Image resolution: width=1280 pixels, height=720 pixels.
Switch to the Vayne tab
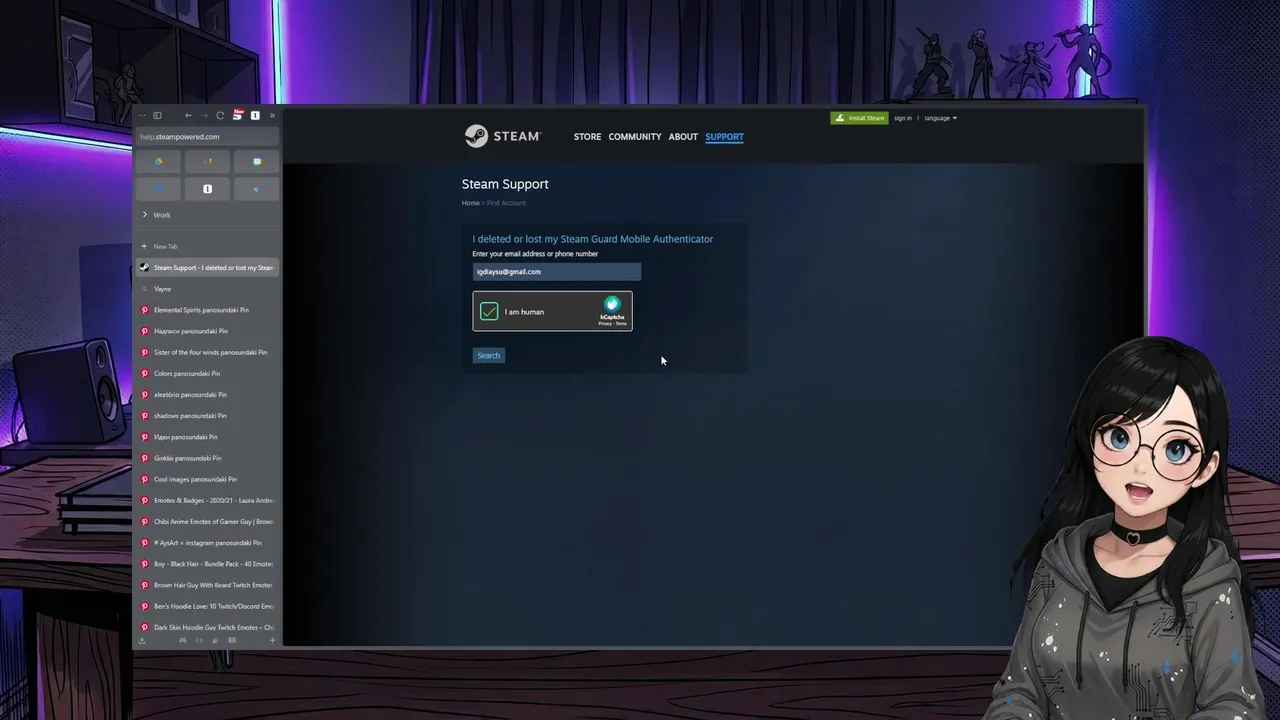(x=207, y=289)
